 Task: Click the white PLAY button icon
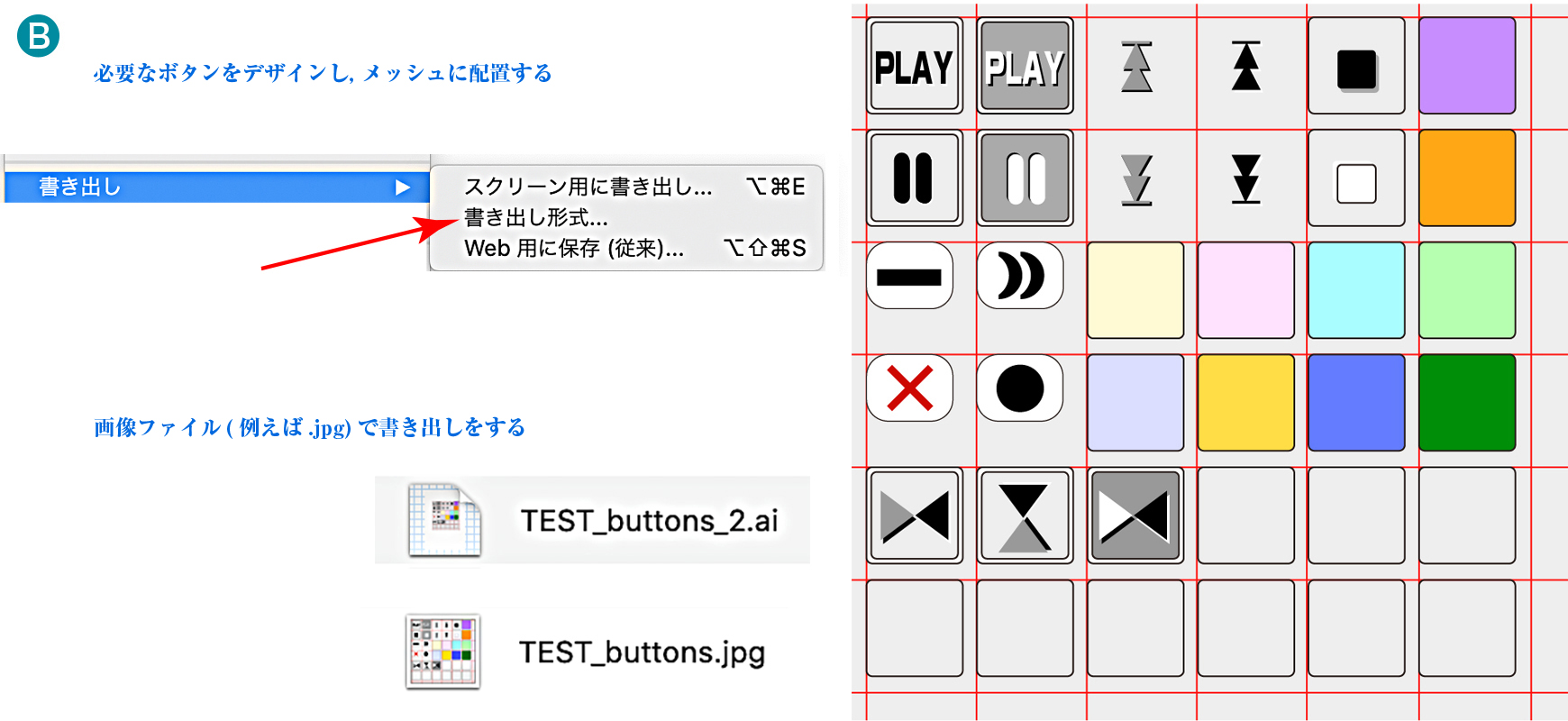click(914, 67)
